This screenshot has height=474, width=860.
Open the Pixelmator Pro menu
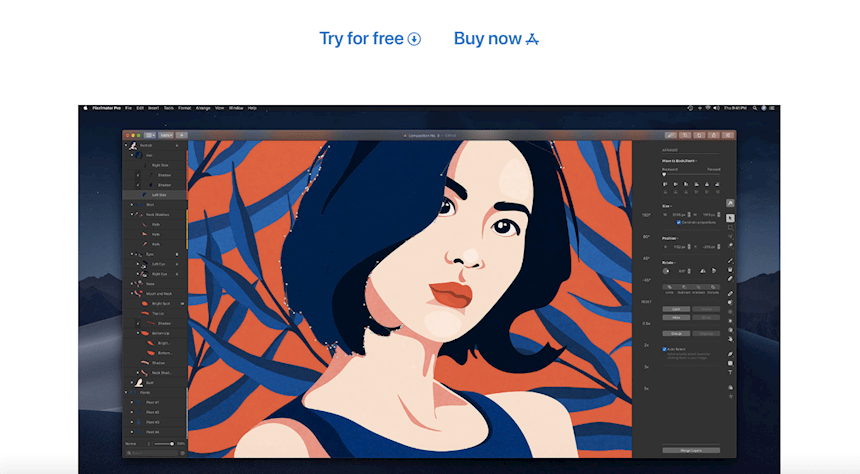[106, 108]
